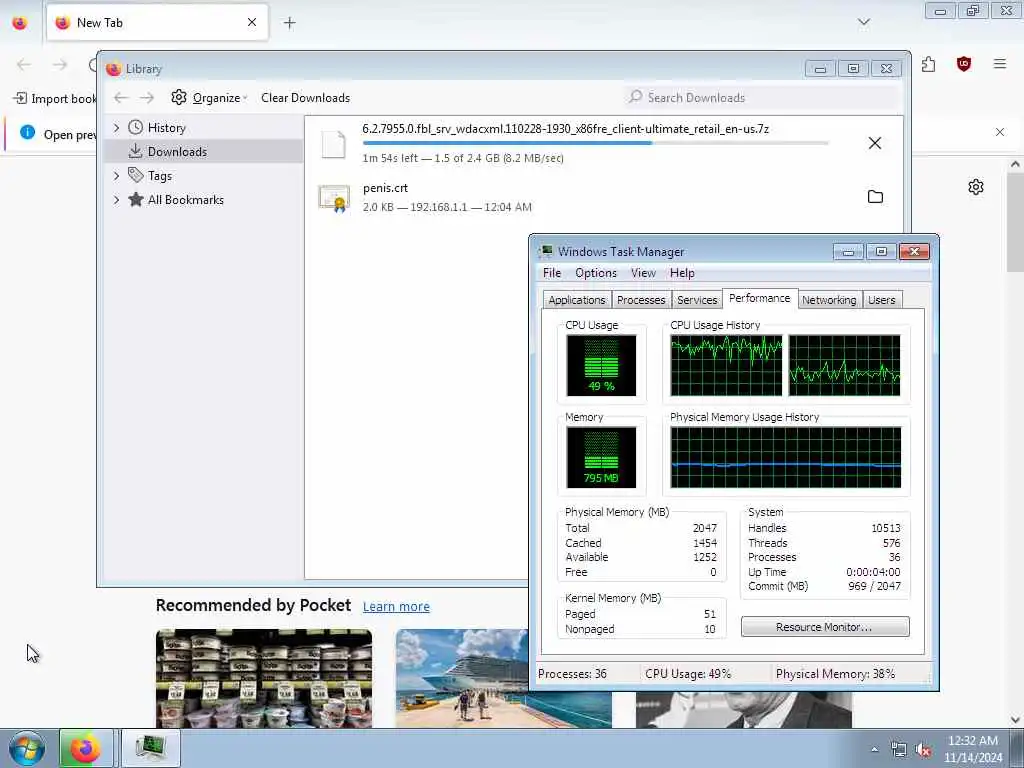The image size is (1024, 768).
Task: Click the muted volume tray icon
Action: click(923, 750)
